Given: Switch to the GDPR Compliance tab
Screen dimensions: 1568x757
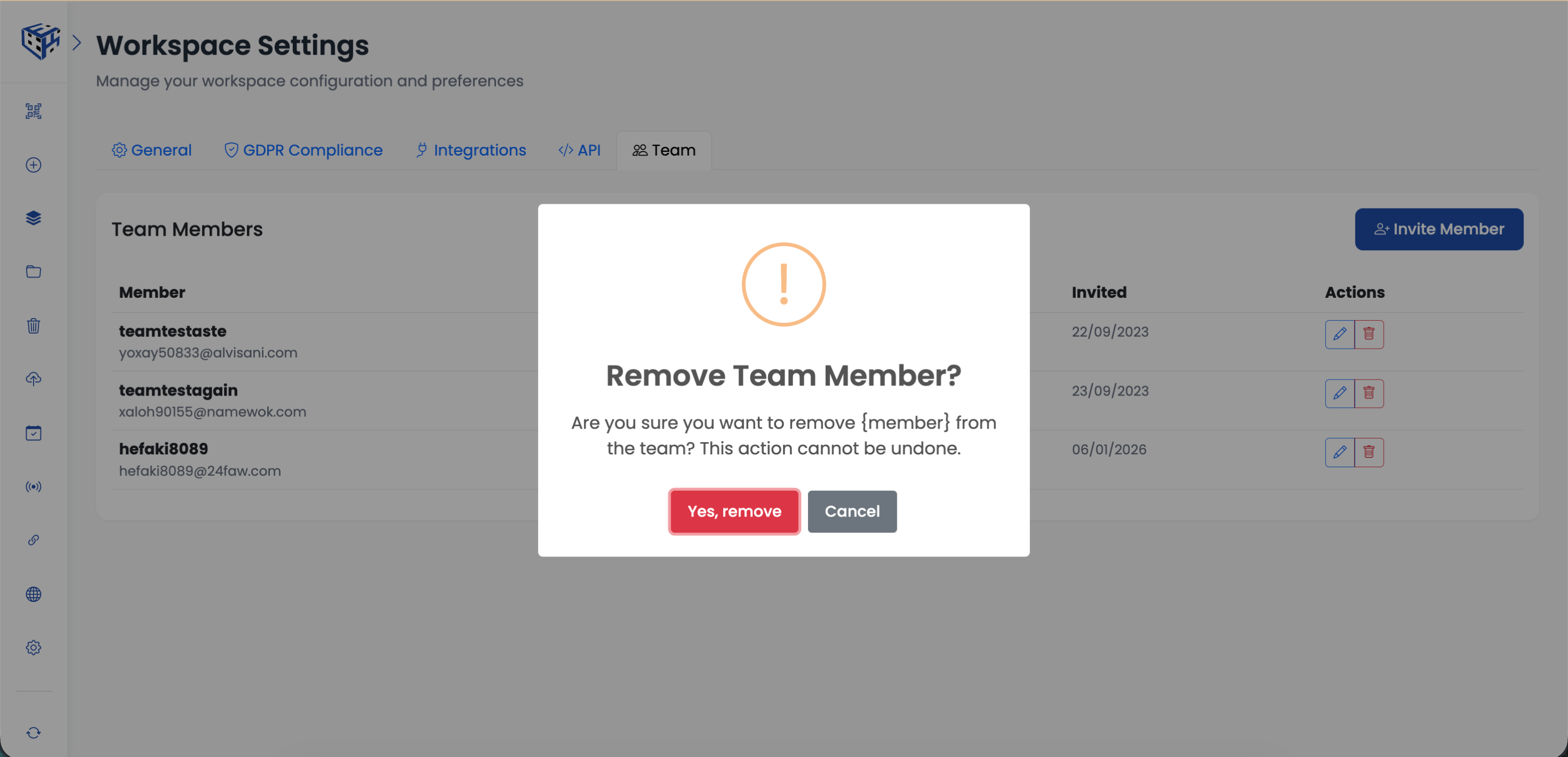Looking at the screenshot, I should point(302,150).
